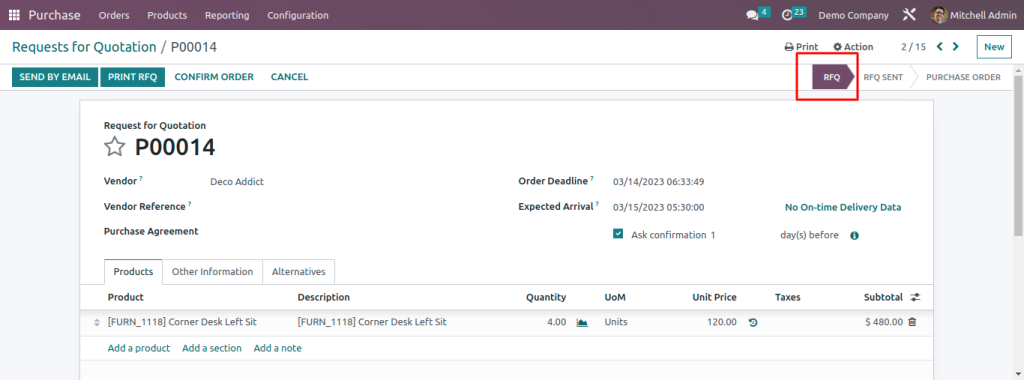
Task: Click Add a section link
Action: [212, 348]
